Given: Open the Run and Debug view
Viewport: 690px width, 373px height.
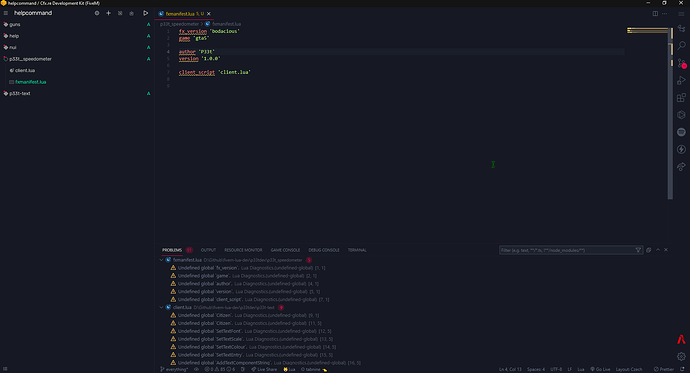Looking at the screenshot, I should click(x=681, y=80).
